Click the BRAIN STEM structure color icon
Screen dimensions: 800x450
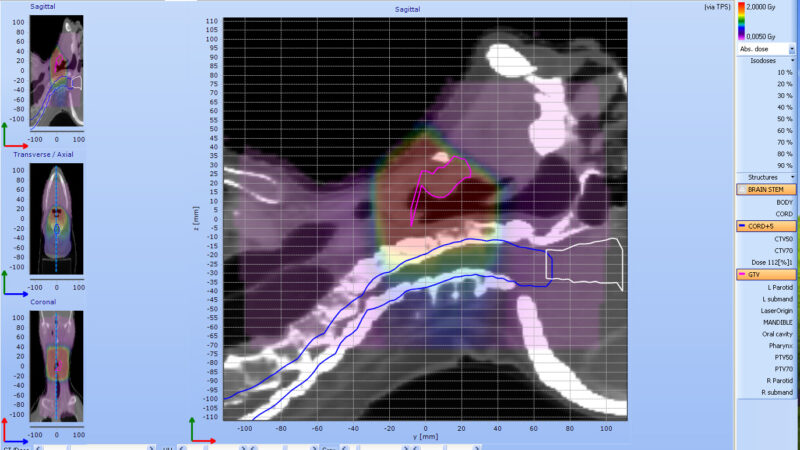tap(743, 189)
